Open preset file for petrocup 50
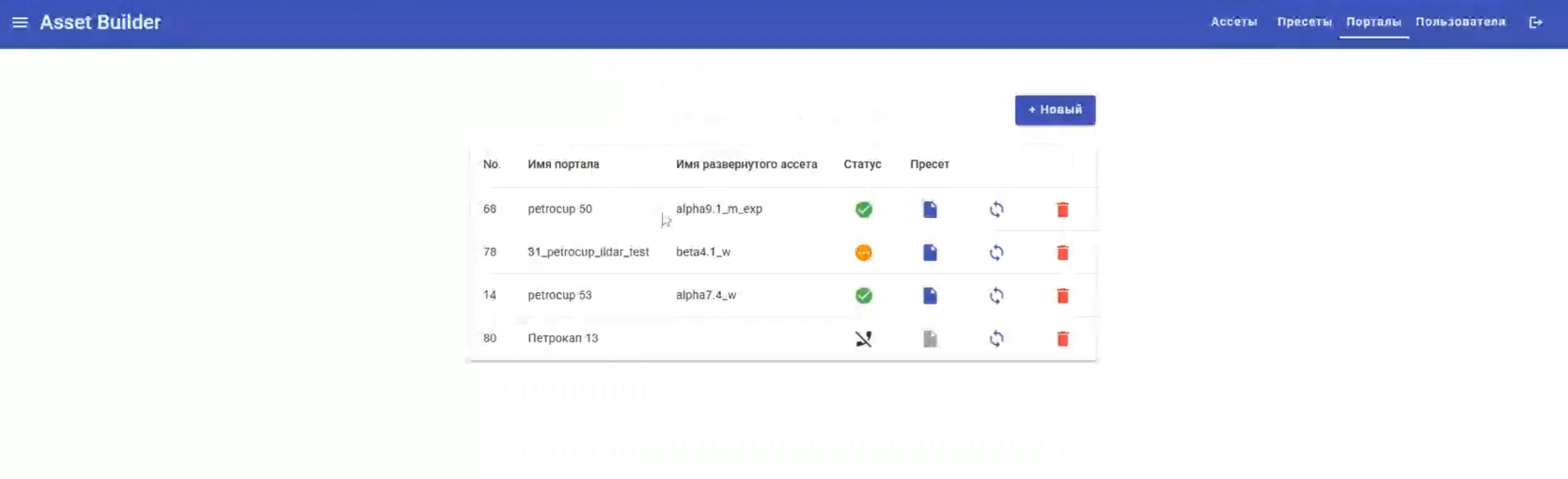Image resolution: width=1568 pixels, height=479 pixels. pos(930,209)
